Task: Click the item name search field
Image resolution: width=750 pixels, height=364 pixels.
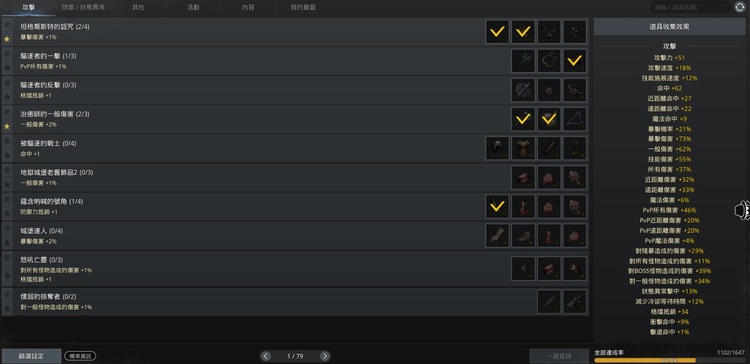Action: [x=690, y=7]
